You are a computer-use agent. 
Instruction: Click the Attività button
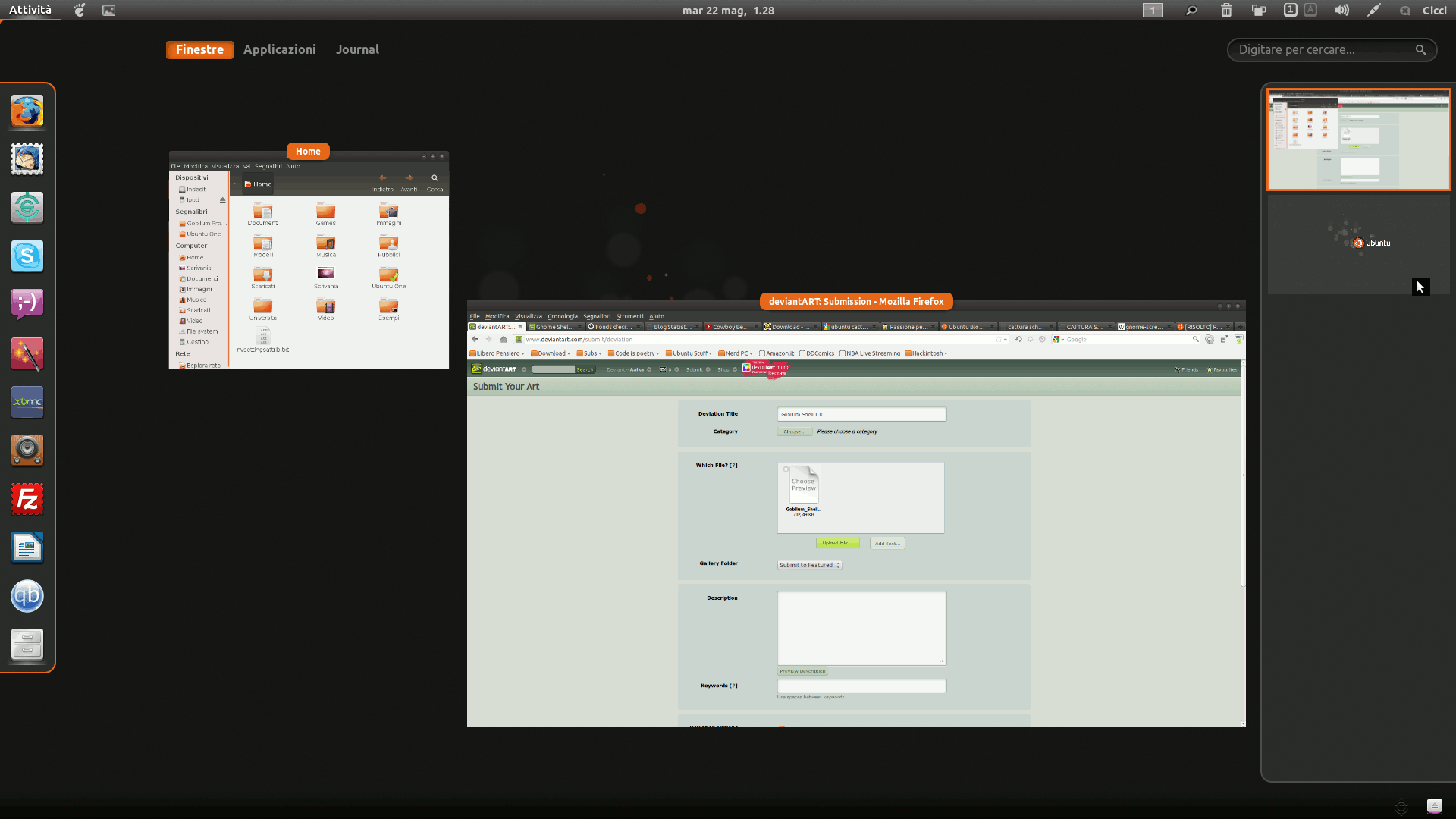click(x=30, y=10)
